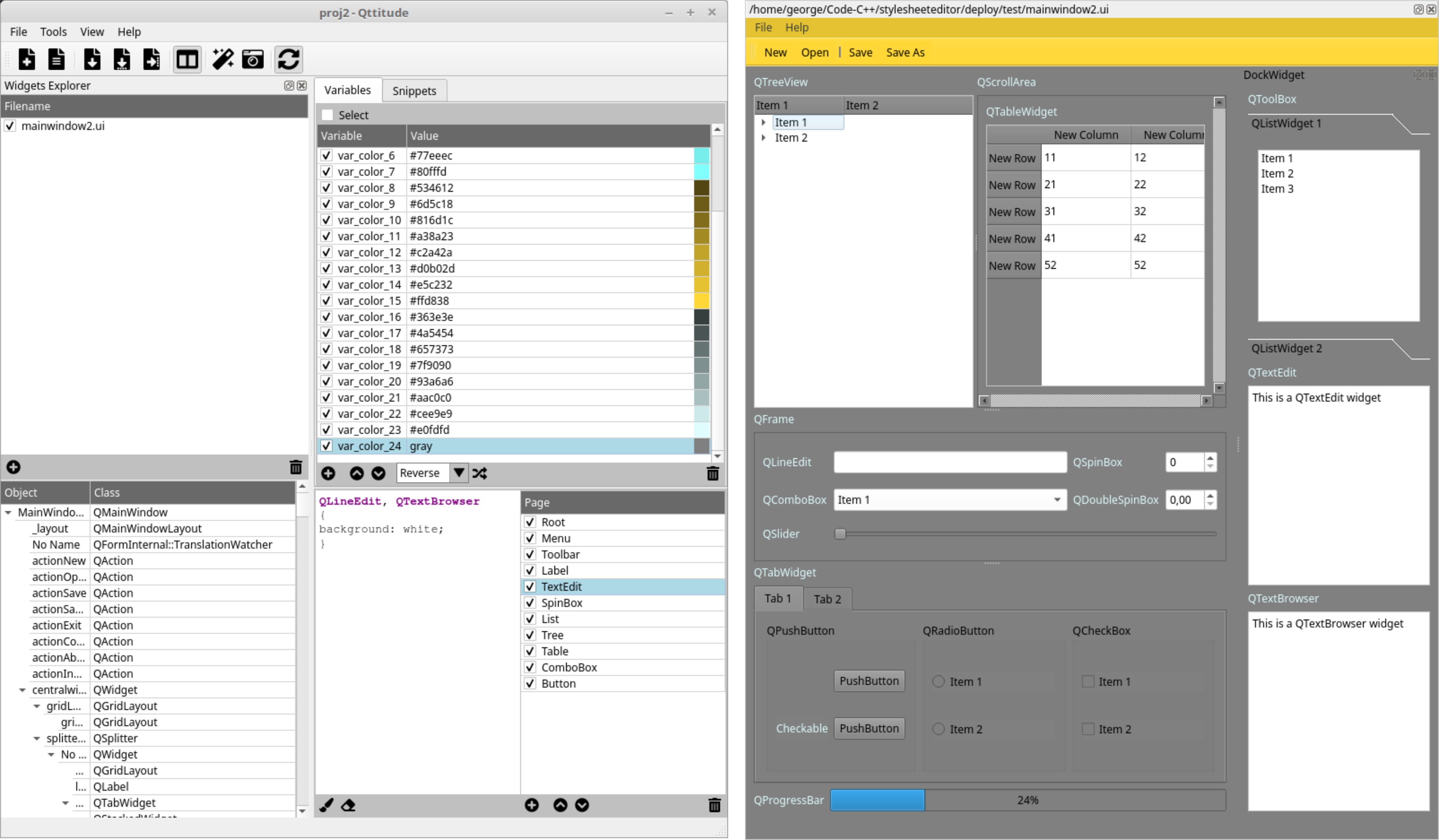Viewport: 1439px width, 840px height.
Task: Switch to the Snippets tab
Action: pos(414,91)
